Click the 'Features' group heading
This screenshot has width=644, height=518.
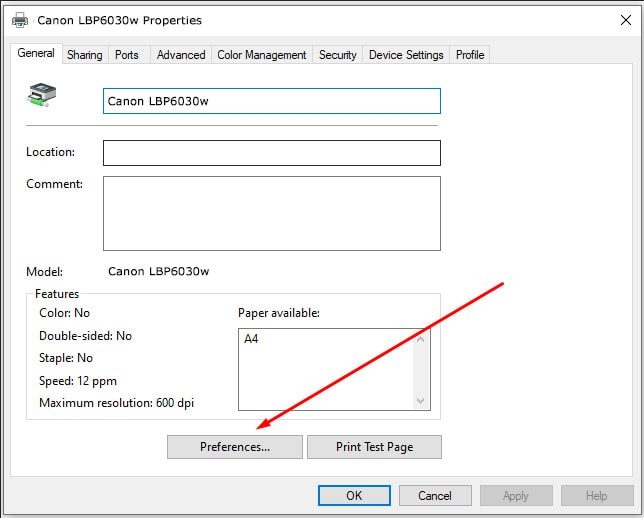click(x=57, y=294)
